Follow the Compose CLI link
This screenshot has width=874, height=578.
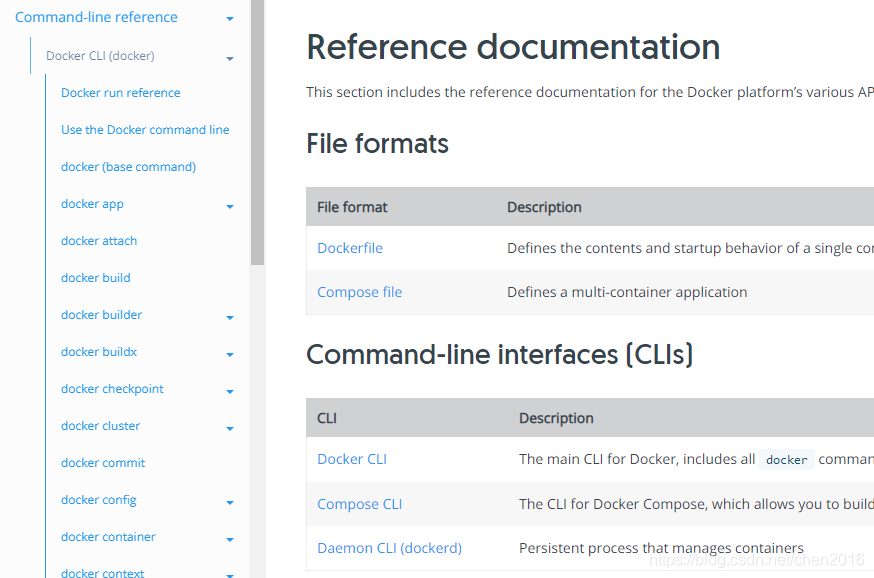pyautogui.click(x=360, y=504)
